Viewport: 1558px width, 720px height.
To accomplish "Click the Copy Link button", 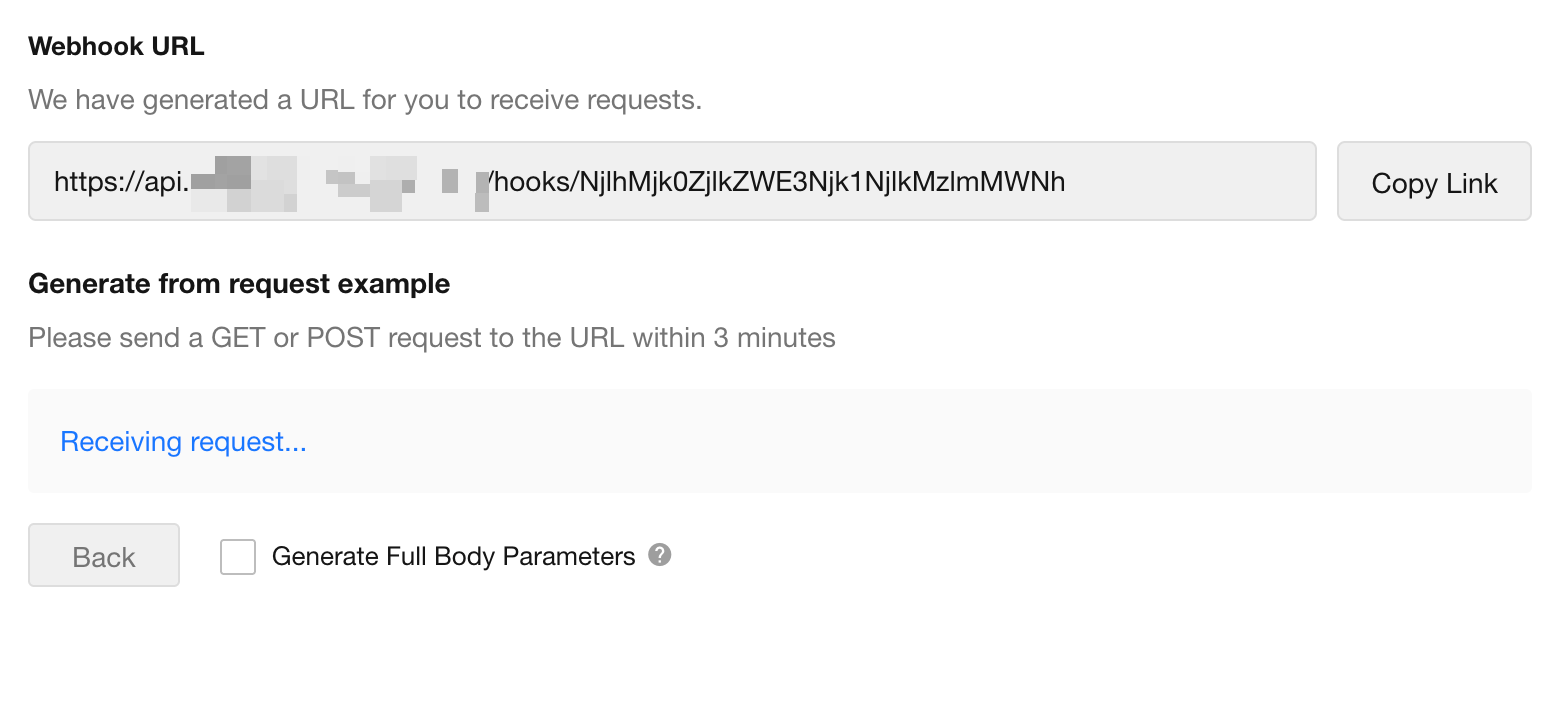I will click(1433, 182).
